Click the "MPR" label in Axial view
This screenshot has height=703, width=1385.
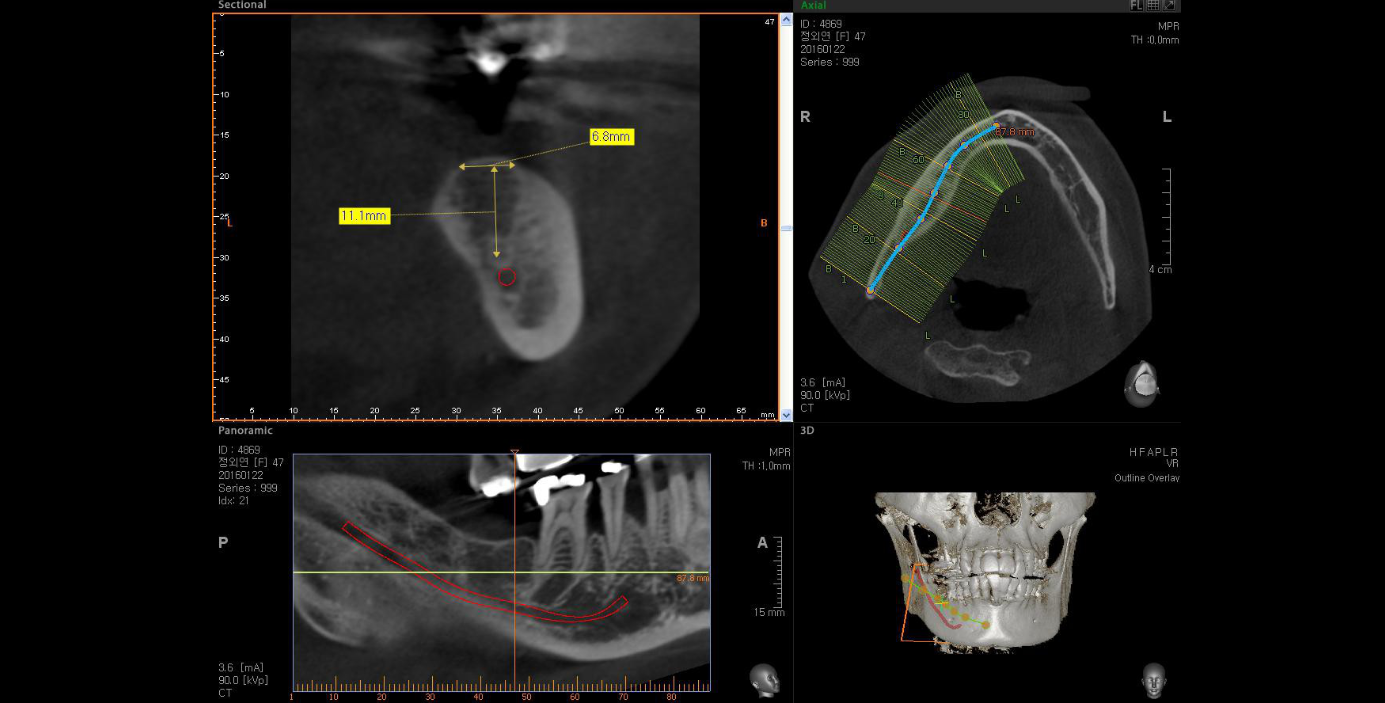[1169, 27]
